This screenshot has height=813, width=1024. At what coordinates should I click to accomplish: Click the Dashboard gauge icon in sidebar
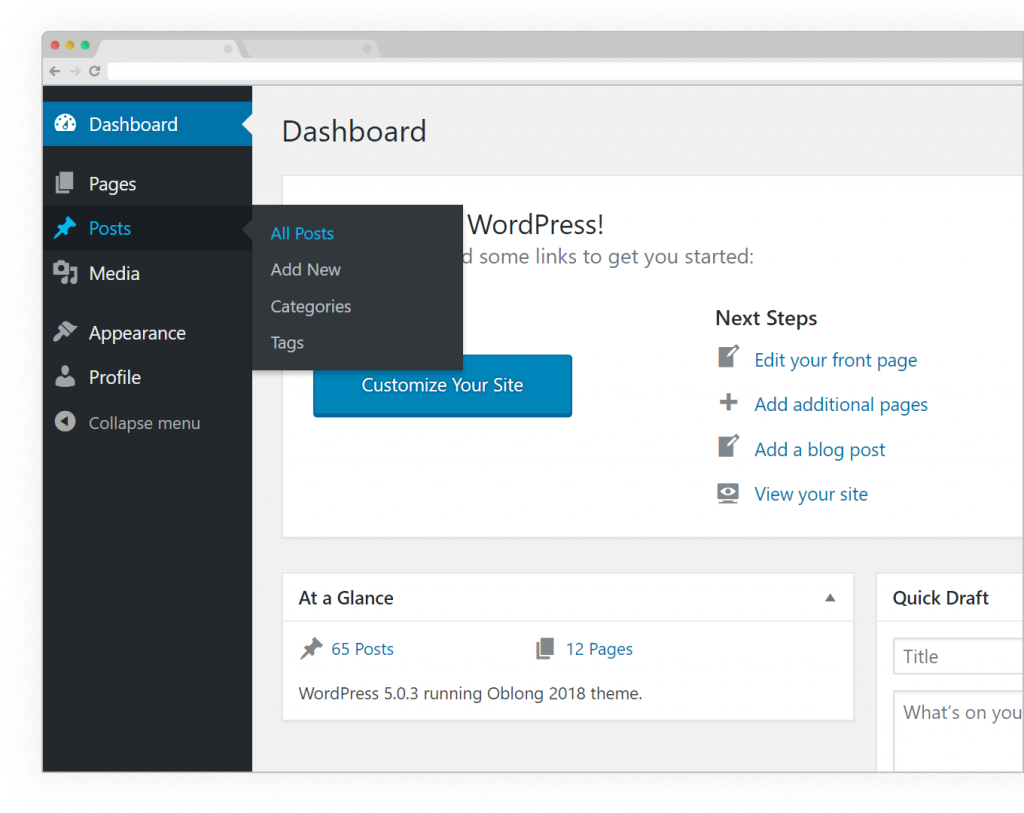point(65,123)
